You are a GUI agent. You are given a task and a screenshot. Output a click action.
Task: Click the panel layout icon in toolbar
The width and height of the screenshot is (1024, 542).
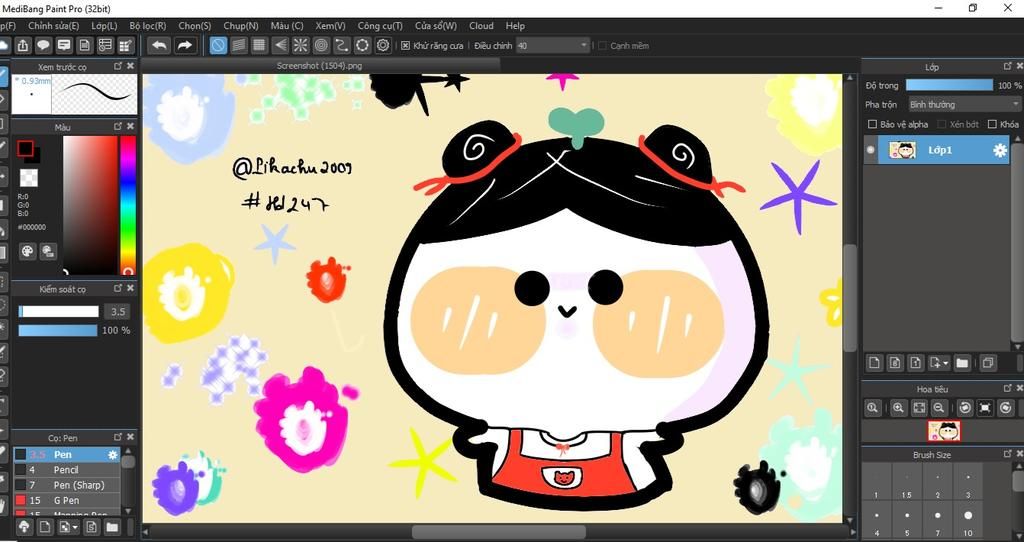(x=105, y=45)
